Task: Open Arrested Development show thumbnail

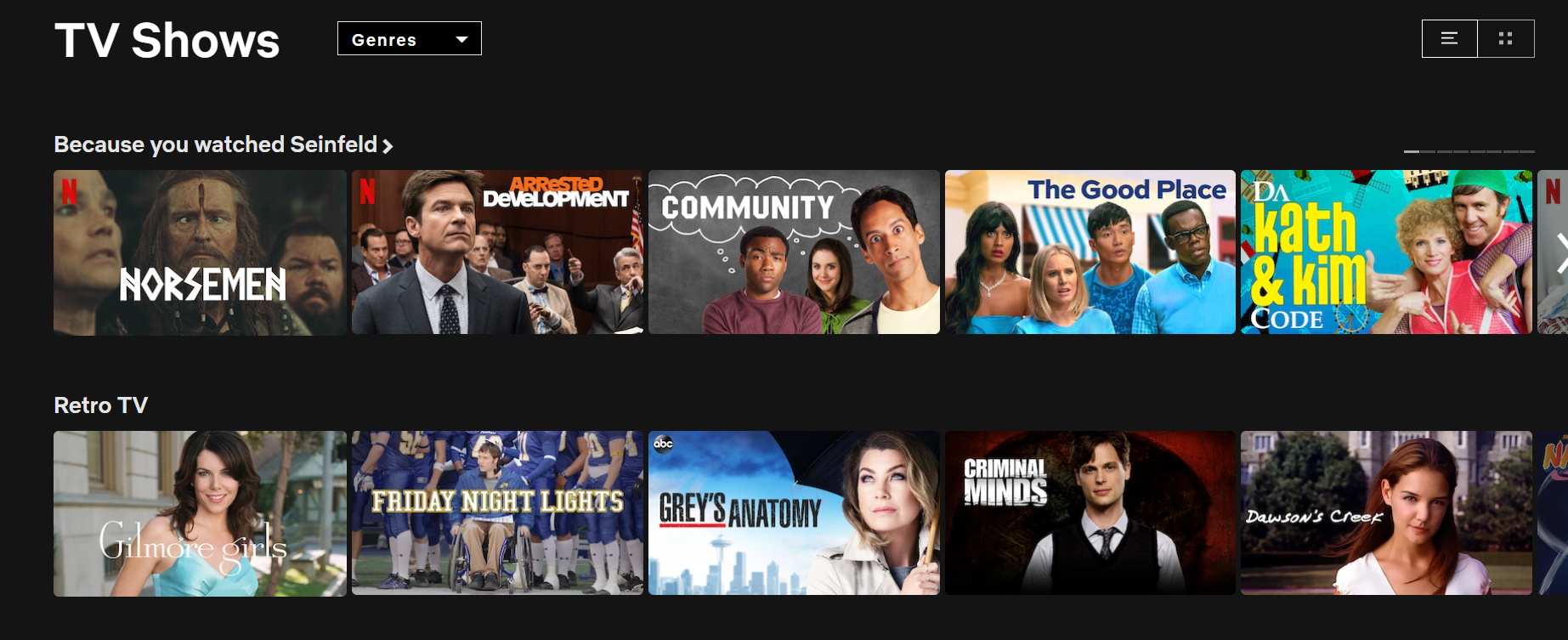Action: pos(497,252)
